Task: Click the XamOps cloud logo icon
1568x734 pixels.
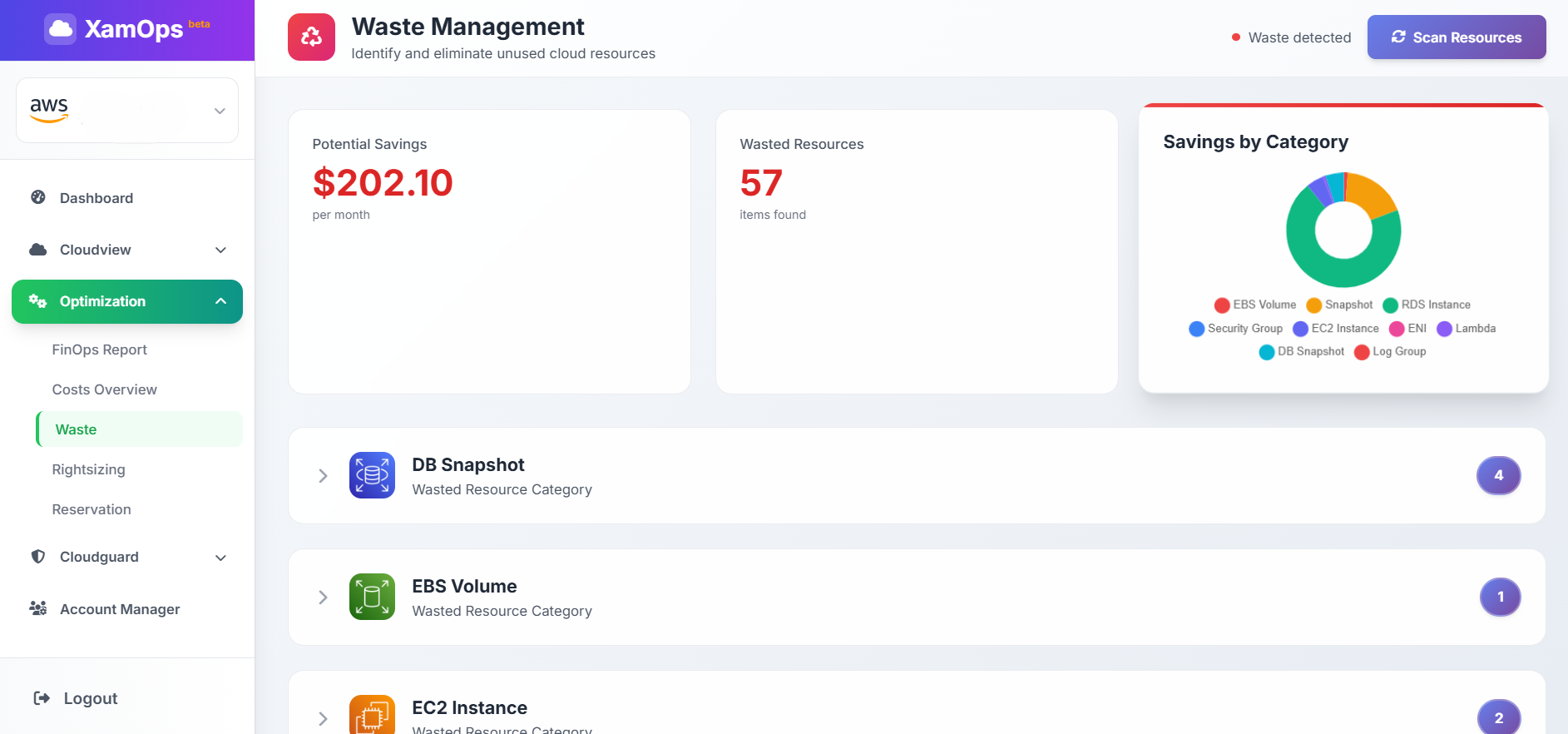Action: [60, 29]
